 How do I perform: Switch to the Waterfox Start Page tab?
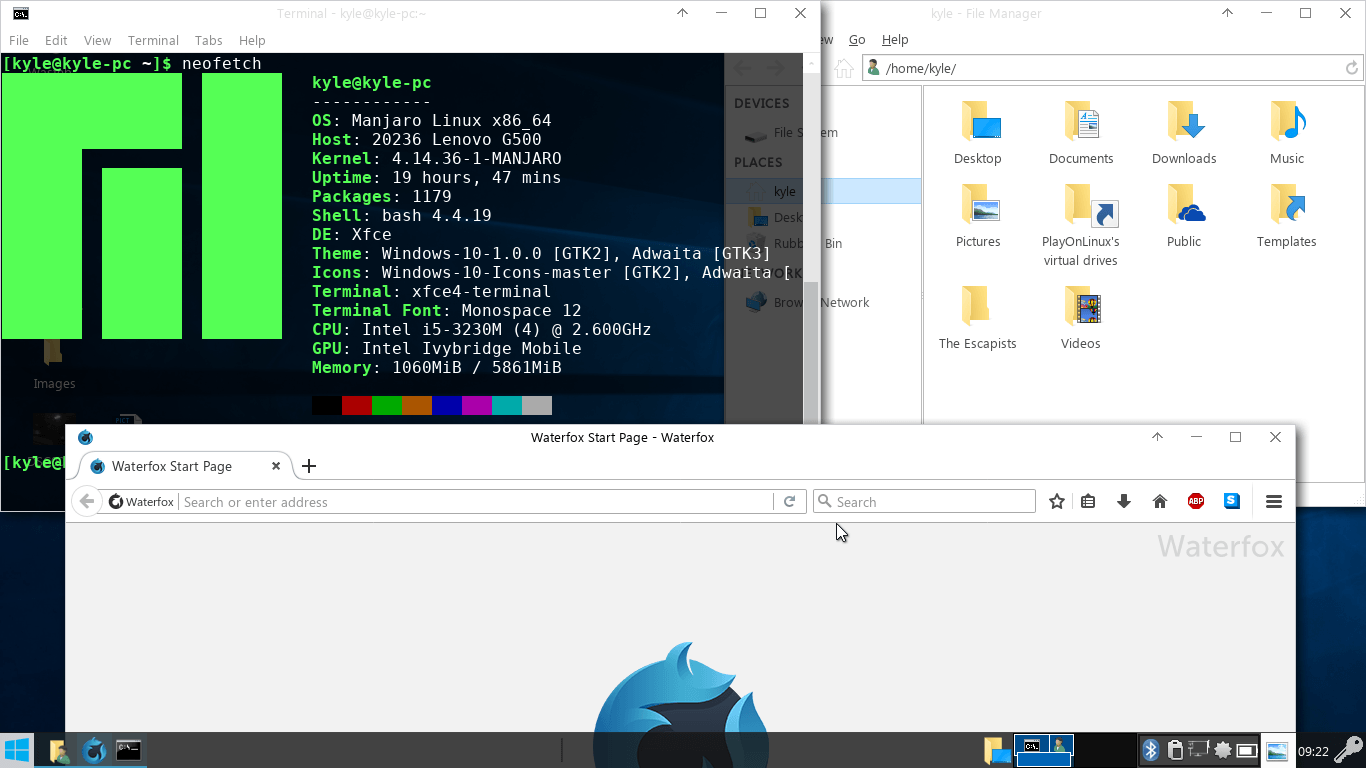tap(171, 466)
